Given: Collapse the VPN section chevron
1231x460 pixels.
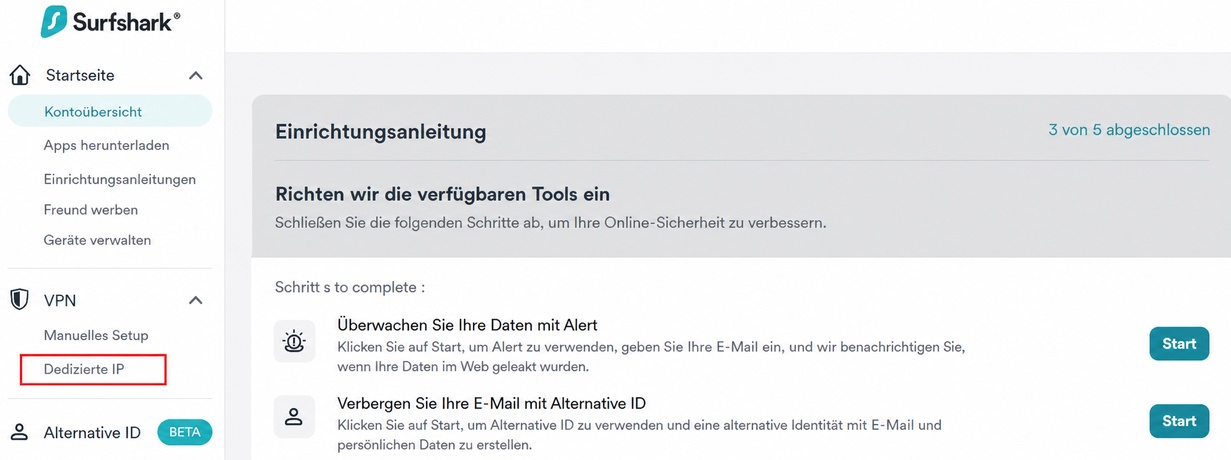Looking at the screenshot, I should point(196,300).
